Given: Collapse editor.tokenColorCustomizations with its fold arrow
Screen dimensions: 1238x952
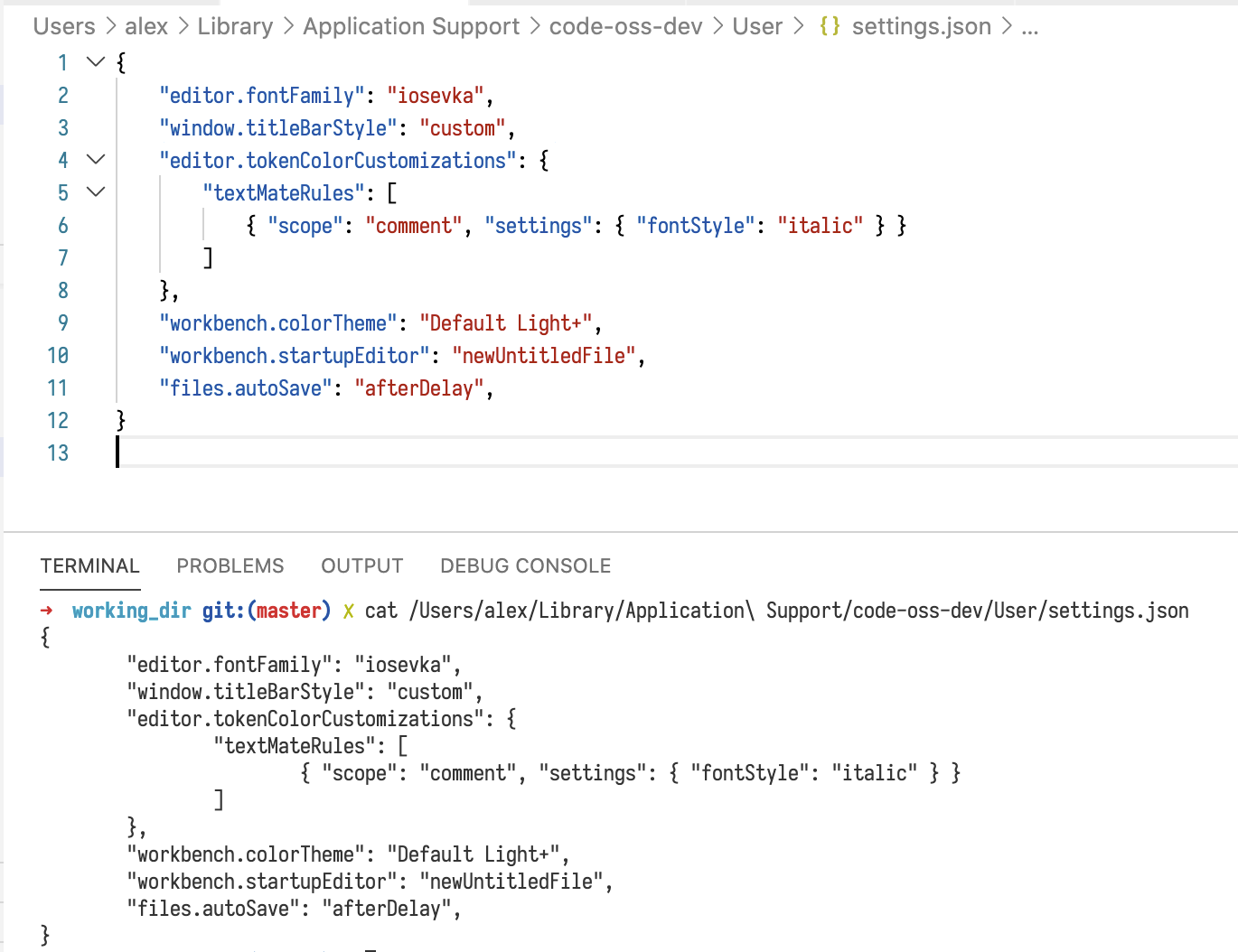Looking at the screenshot, I should [x=95, y=160].
